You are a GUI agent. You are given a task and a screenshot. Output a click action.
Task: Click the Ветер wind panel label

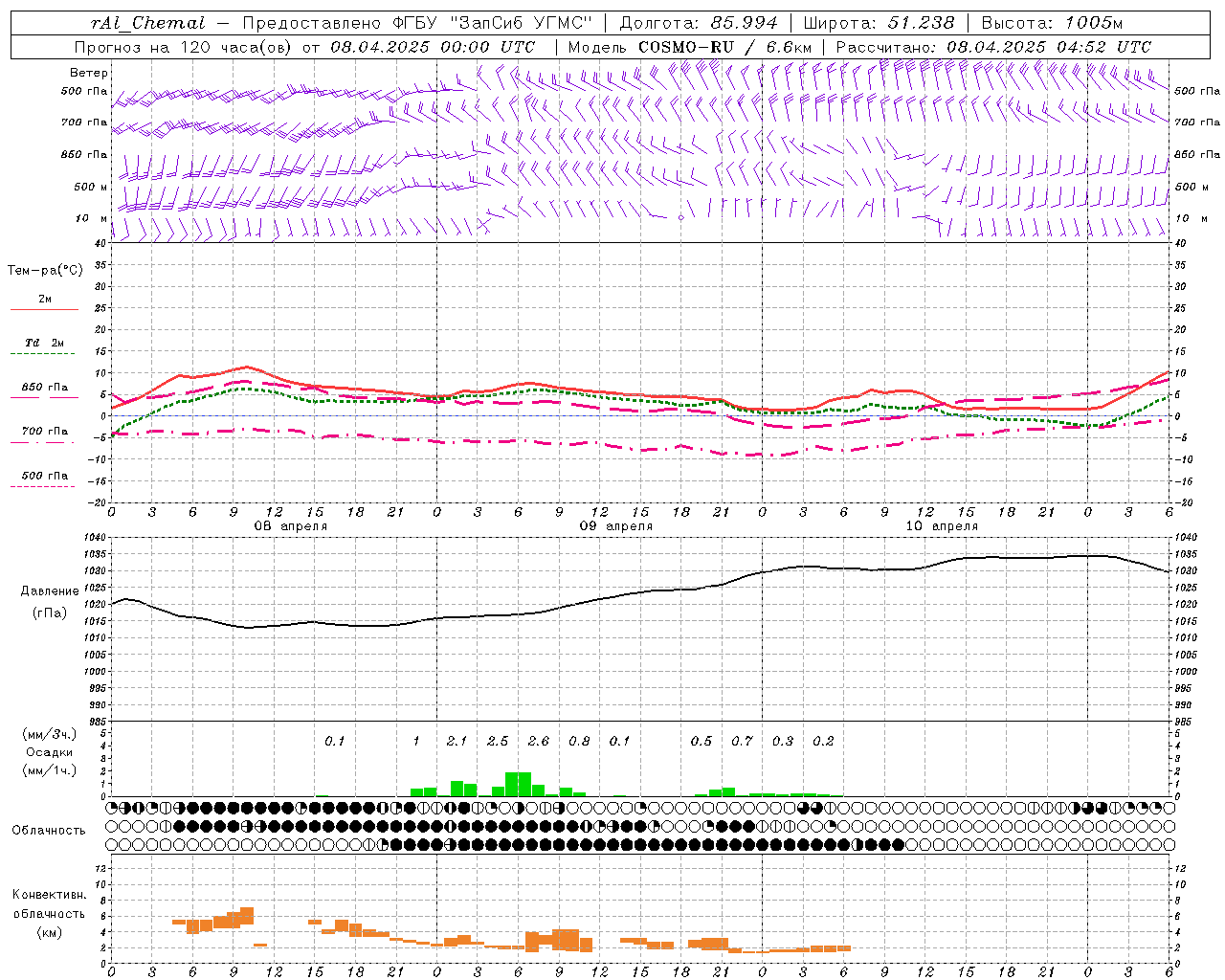[x=89, y=73]
